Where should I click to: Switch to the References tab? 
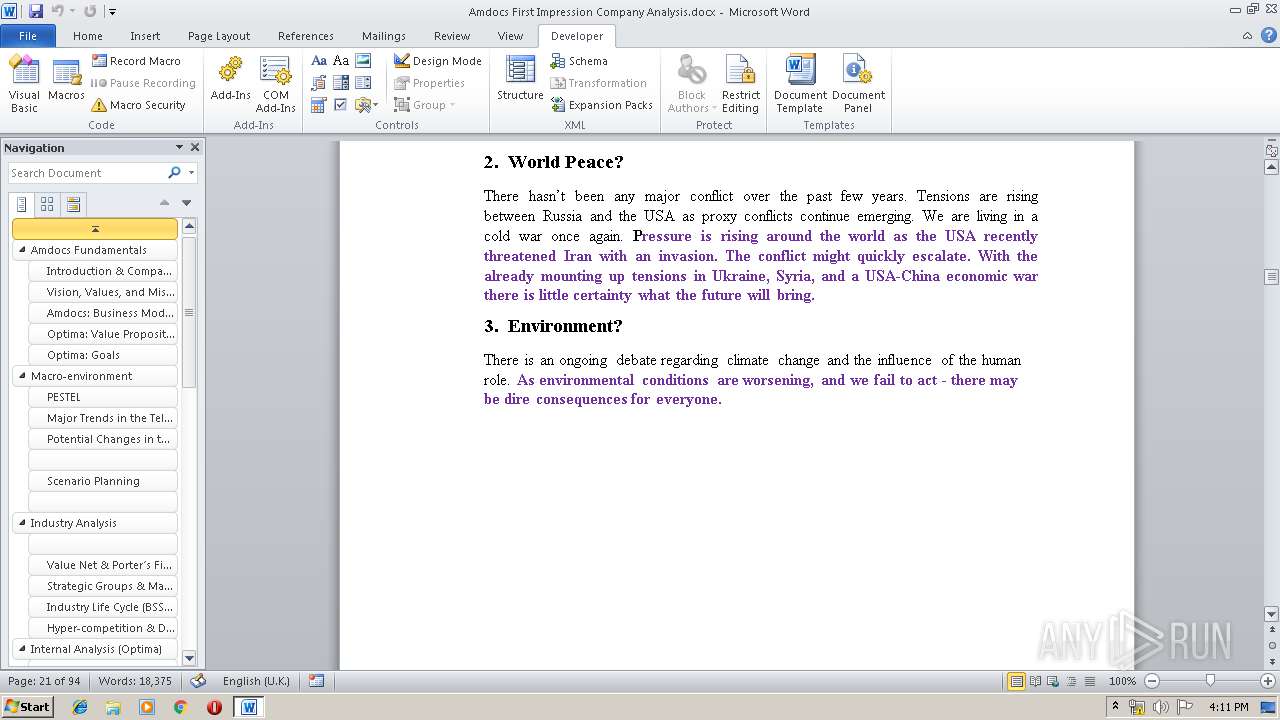point(306,36)
